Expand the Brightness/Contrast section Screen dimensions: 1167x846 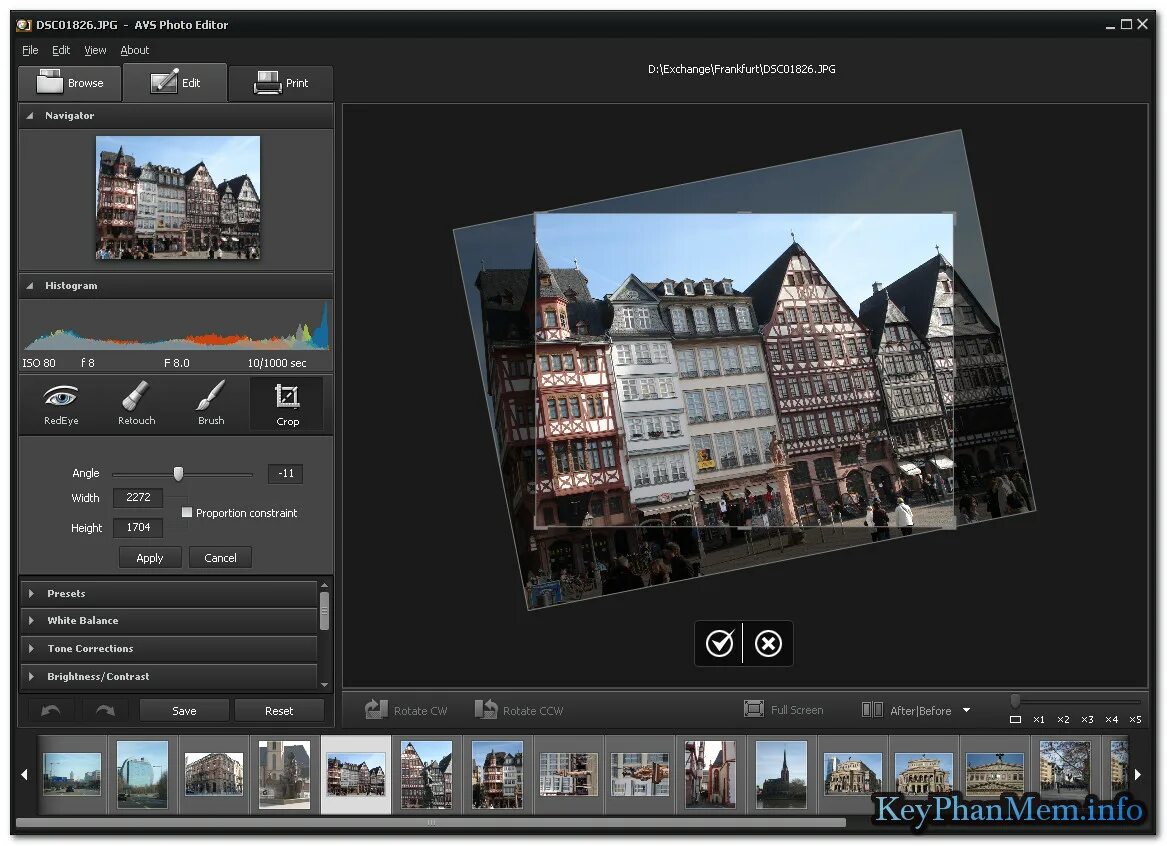[169, 676]
